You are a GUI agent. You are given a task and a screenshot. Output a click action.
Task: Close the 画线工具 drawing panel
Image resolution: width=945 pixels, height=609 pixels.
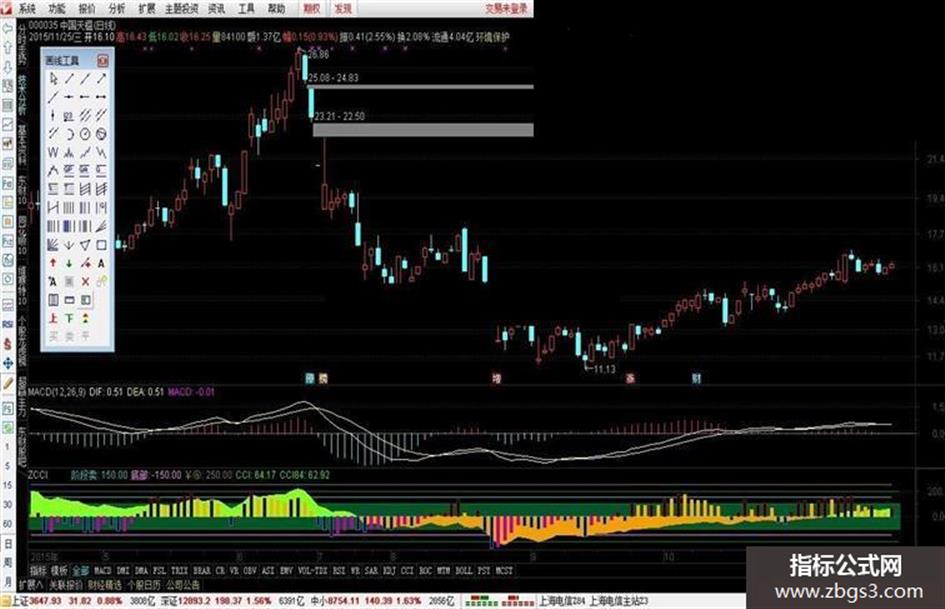click(102, 60)
